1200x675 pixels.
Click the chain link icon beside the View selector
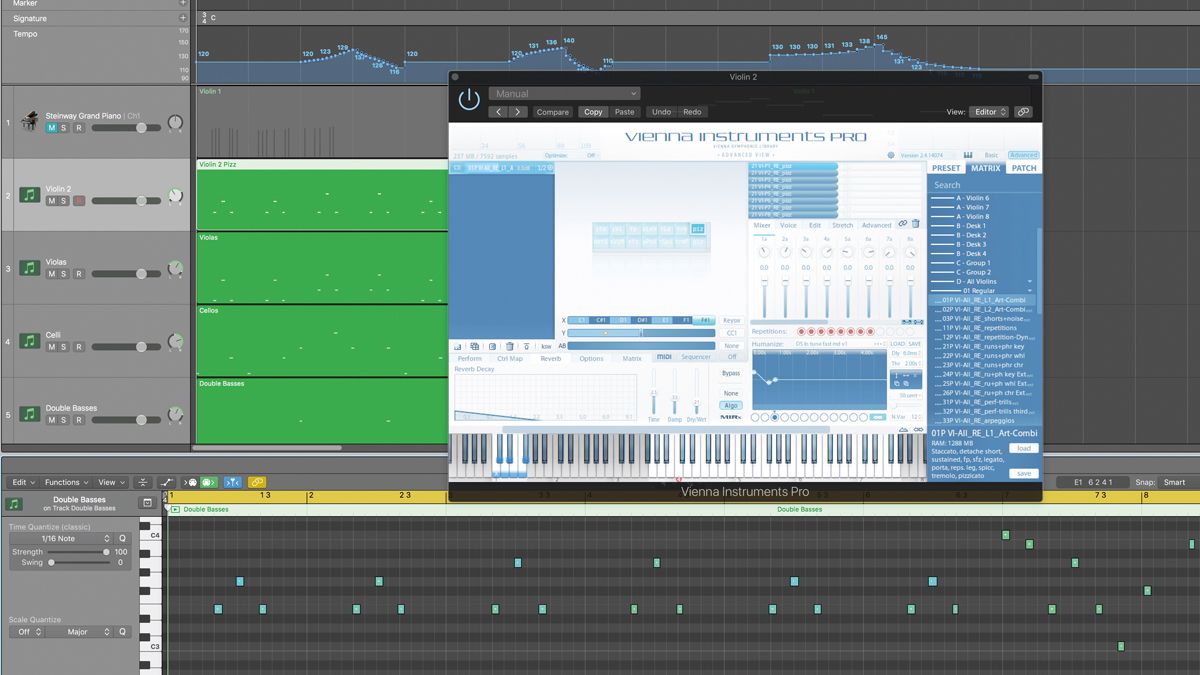point(1023,111)
